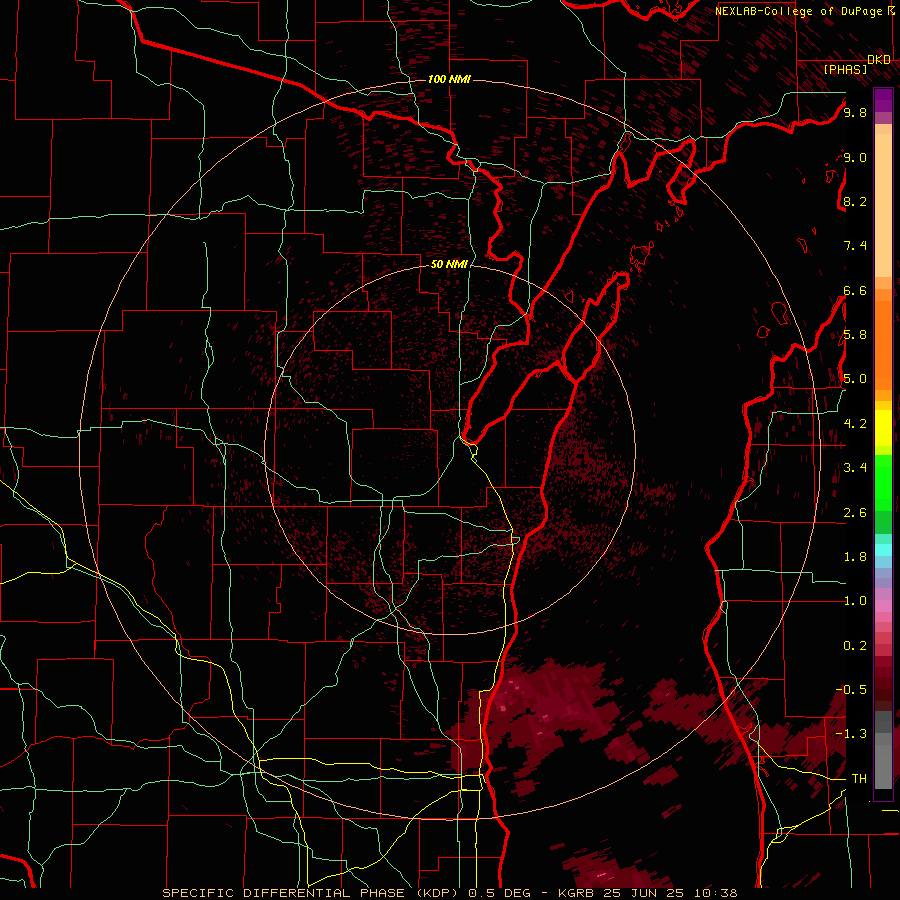This screenshot has width=900, height=900.
Task: Click the -1.3 legend value
Action: click(x=851, y=734)
